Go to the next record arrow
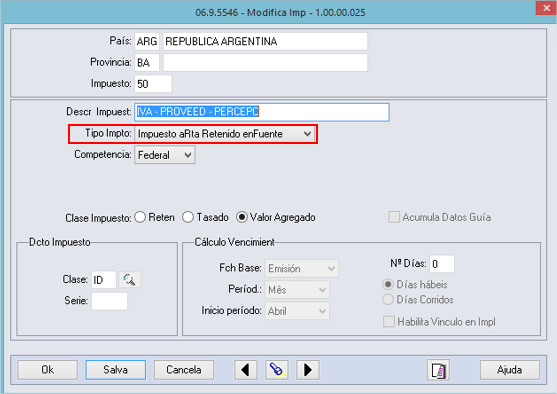 [308, 370]
